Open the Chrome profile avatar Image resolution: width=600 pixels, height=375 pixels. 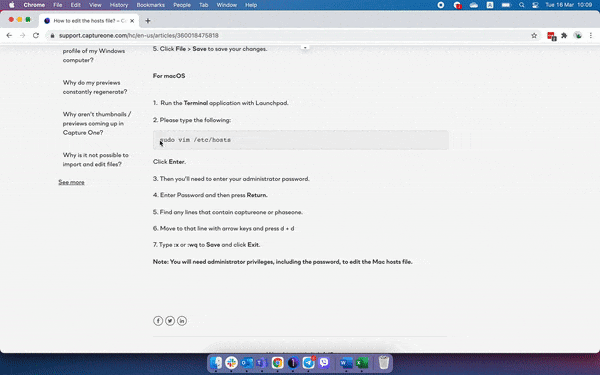578,36
